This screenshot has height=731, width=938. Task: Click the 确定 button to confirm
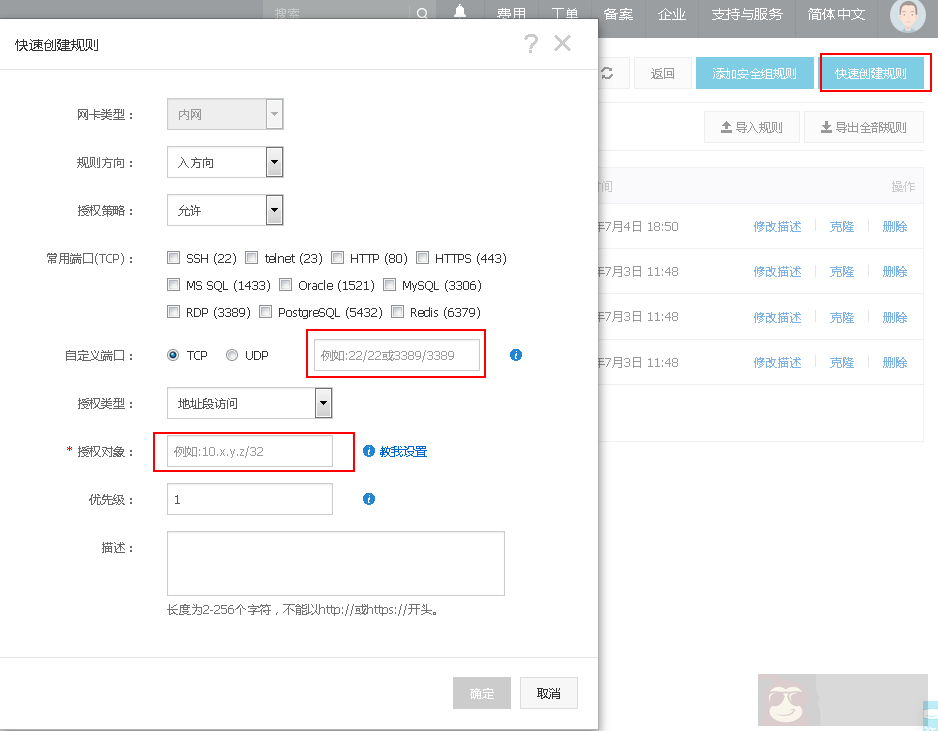pyautogui.click(x=481, y=692)
